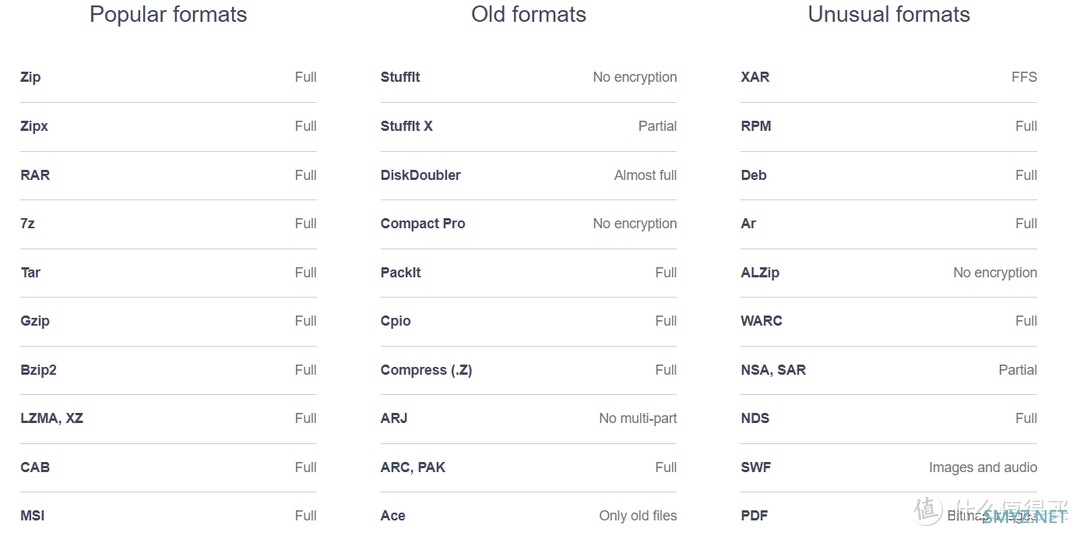Viewport: 1080px width, 536px height.
Task: Select the Gzip format row
Action: tap(168, 321)
